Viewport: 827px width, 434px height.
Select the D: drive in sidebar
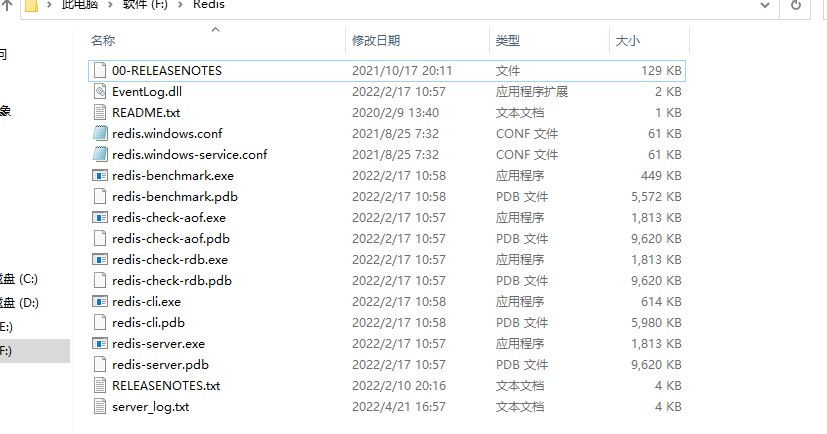coord(19,303)
